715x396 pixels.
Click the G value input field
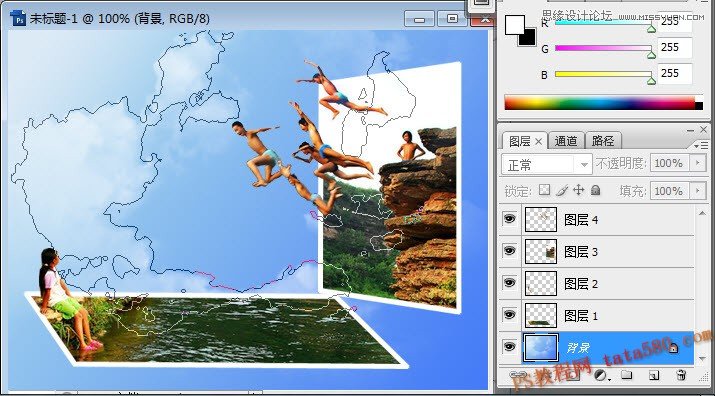pyautogui.click(x=675, y=47)
